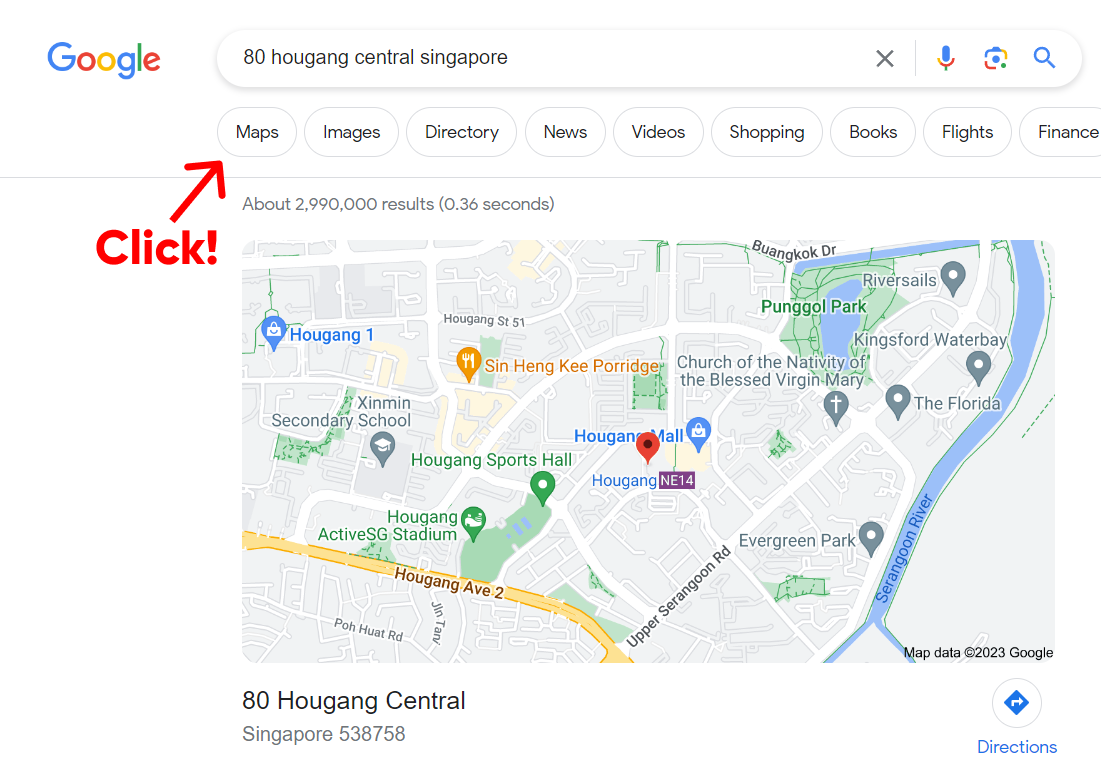1101x772 pixels.
Task: Switch to Images results tab
Action: (351, 132)
